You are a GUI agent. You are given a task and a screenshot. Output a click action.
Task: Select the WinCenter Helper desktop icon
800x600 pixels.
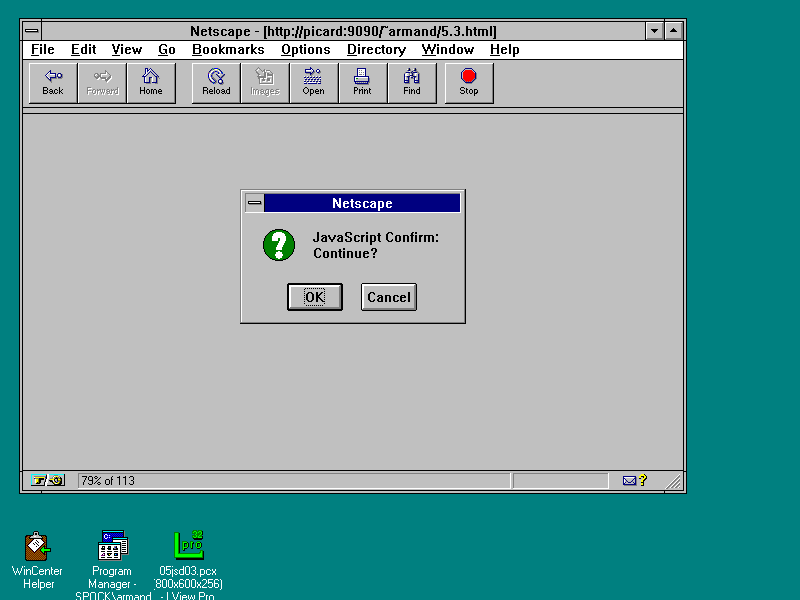(x=38, y=547)
